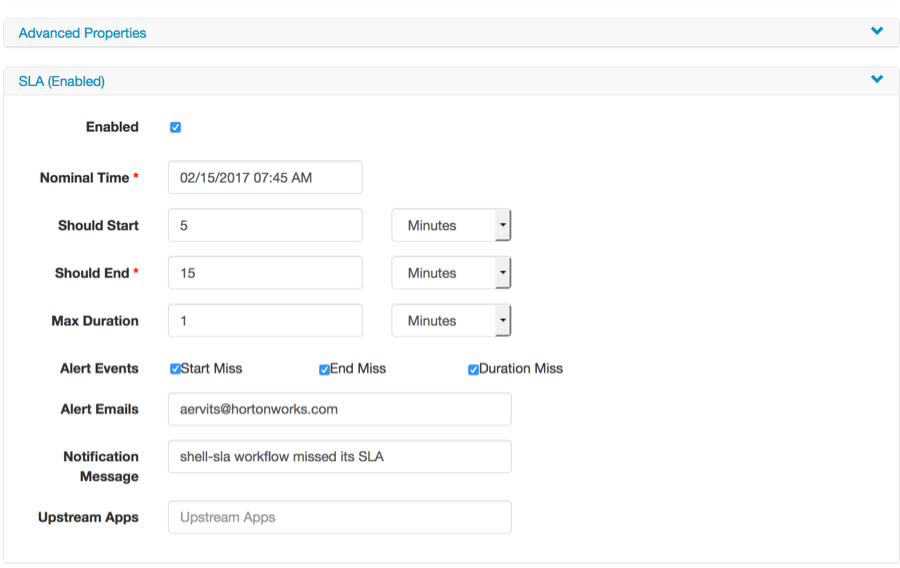900x568 pixels.
Task: Focus the Should End value field
Action: click(265, 273)
